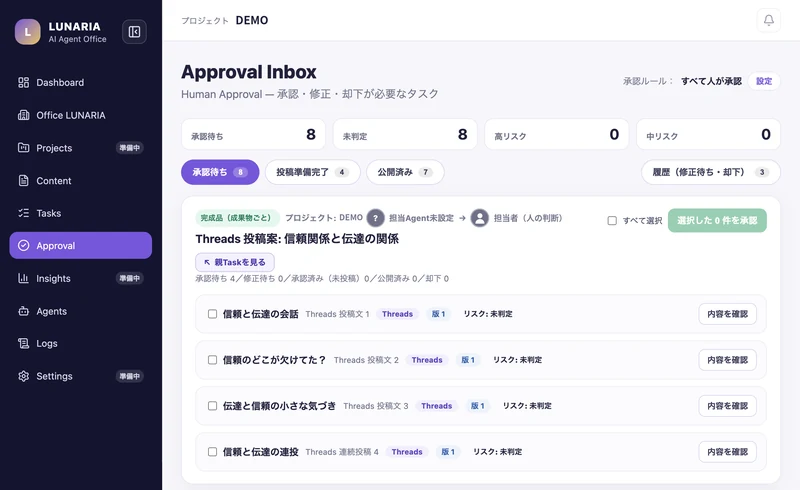Click the Projects folder icon
The height and width of the screenshot is (490, 800).
23,148
